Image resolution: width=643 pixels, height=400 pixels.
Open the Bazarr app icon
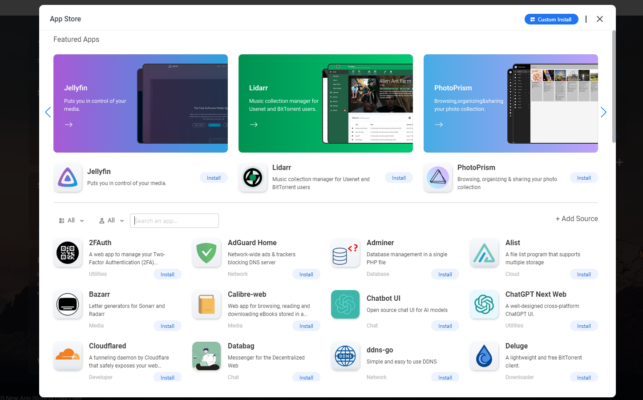68,304
